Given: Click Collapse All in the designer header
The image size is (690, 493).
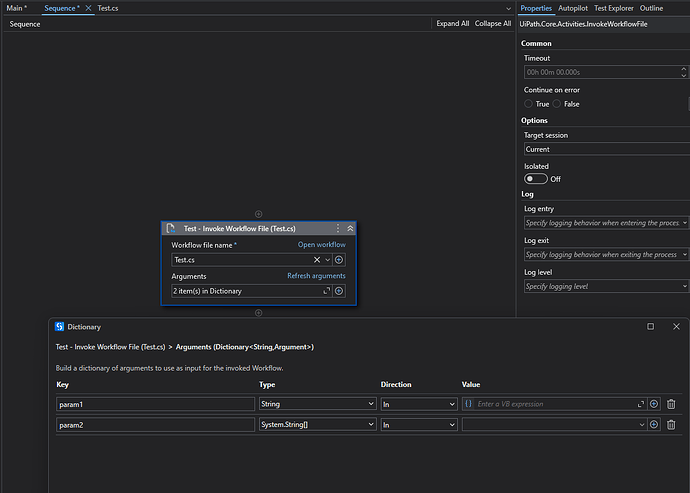Looking at the screenshot, I should 493,24.
